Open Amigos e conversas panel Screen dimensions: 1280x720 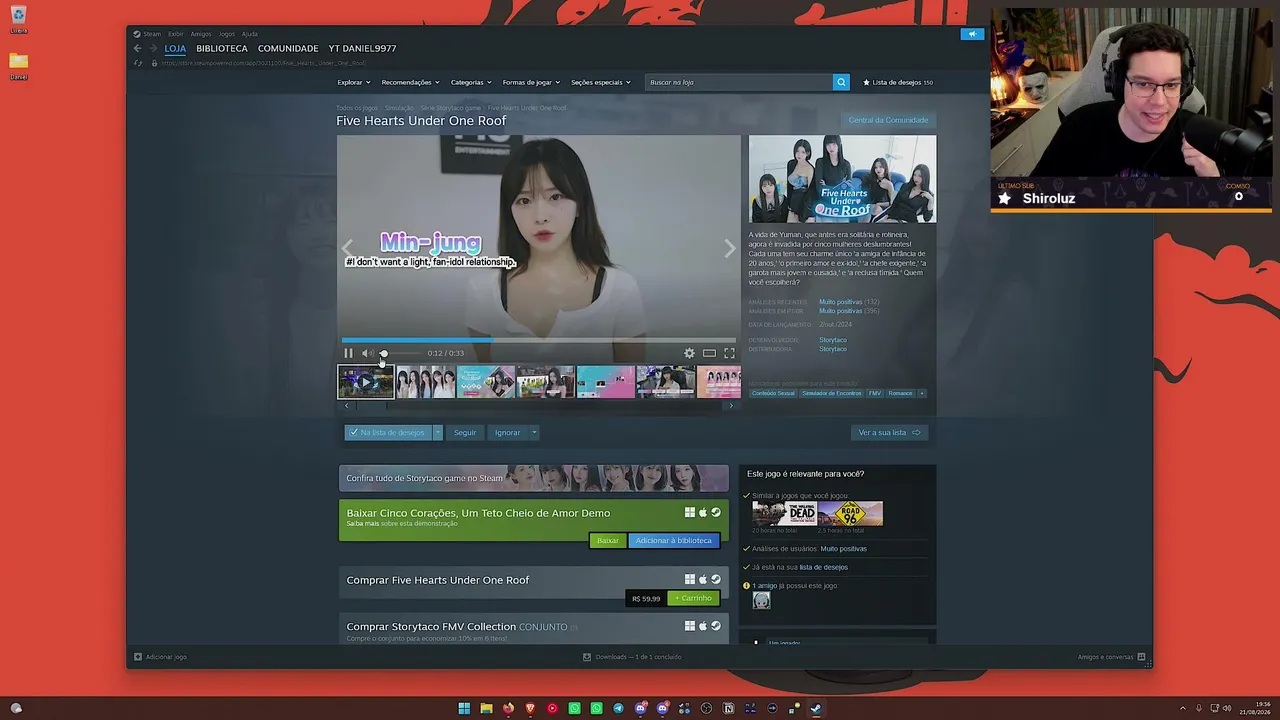1111,657
